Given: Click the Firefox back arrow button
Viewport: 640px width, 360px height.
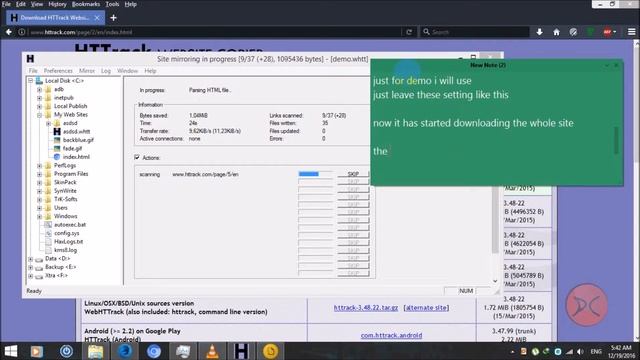Looking at the screenshot, I should 9,32.
